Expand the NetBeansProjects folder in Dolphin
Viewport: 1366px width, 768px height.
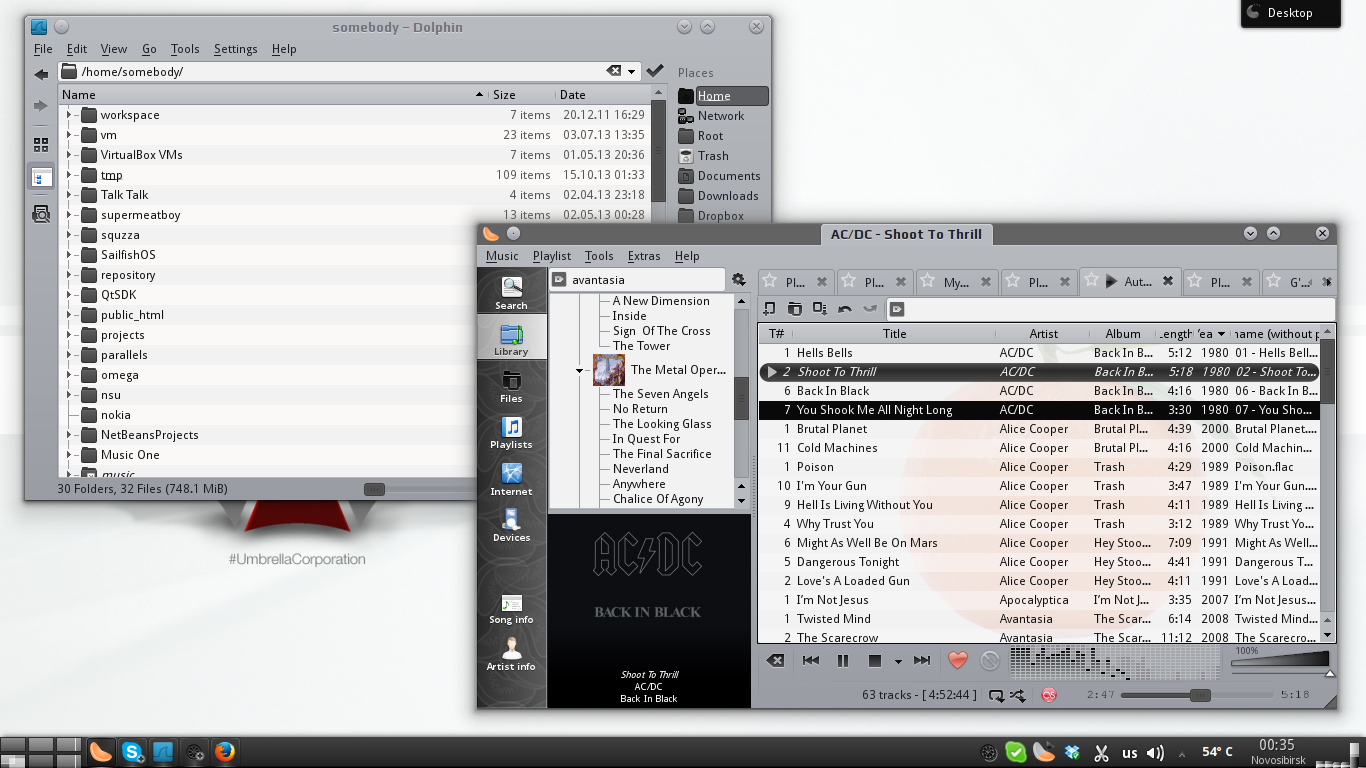click(69, 435)
